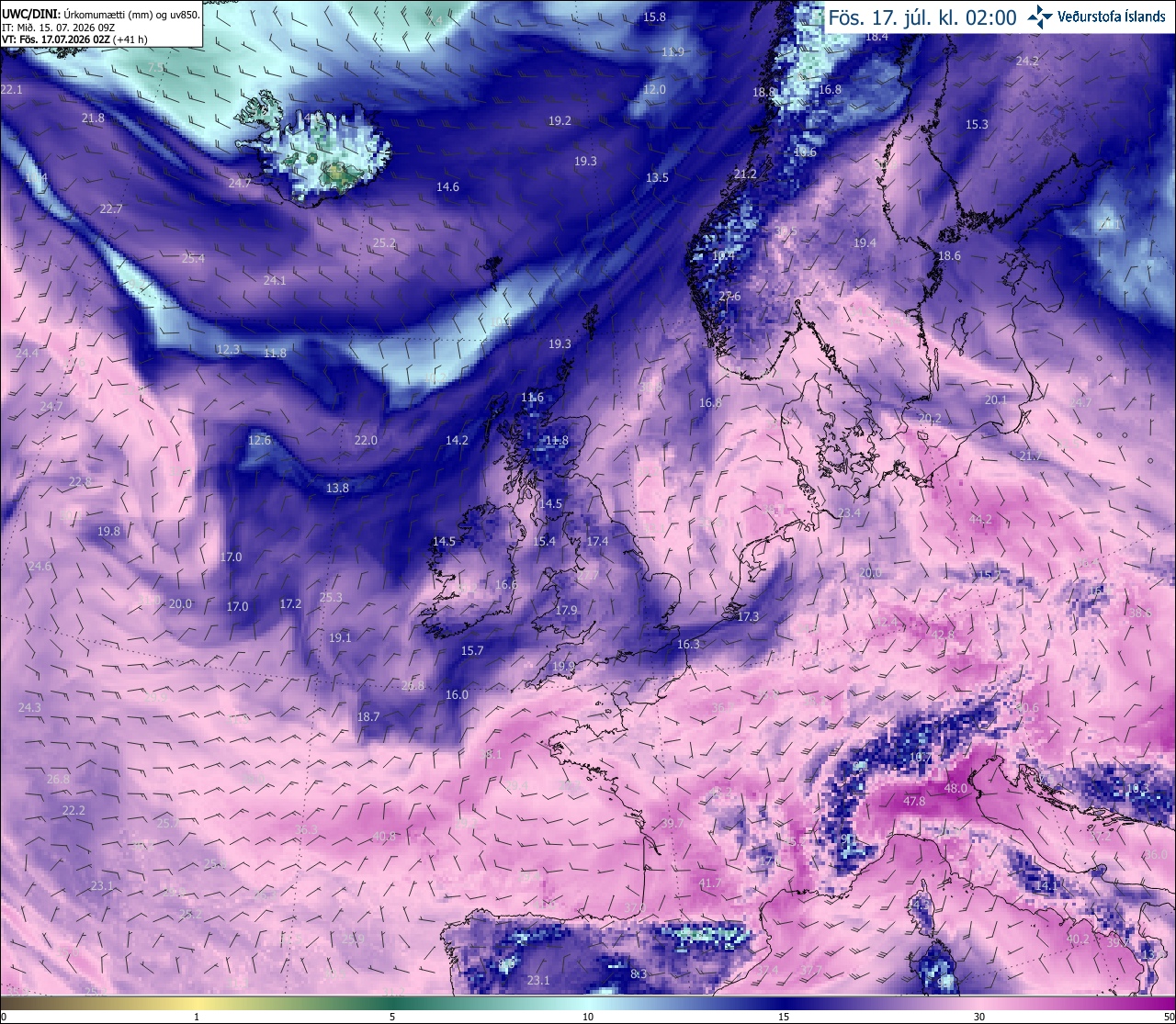Click the 47.8 value west of 48.0
The width and height of the screenshot is (1176, 1024).
coord(914,801)
